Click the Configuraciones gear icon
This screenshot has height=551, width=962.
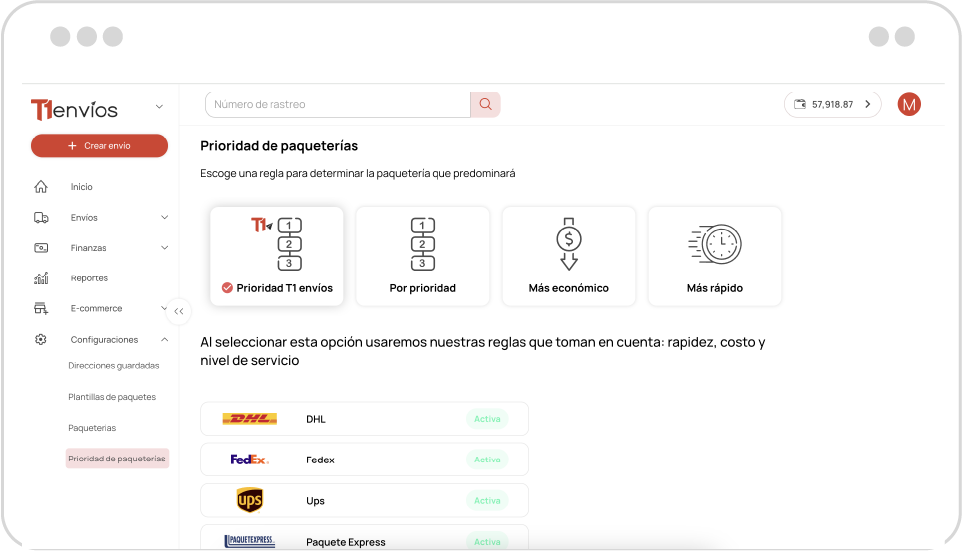click(x=40, y=339)
